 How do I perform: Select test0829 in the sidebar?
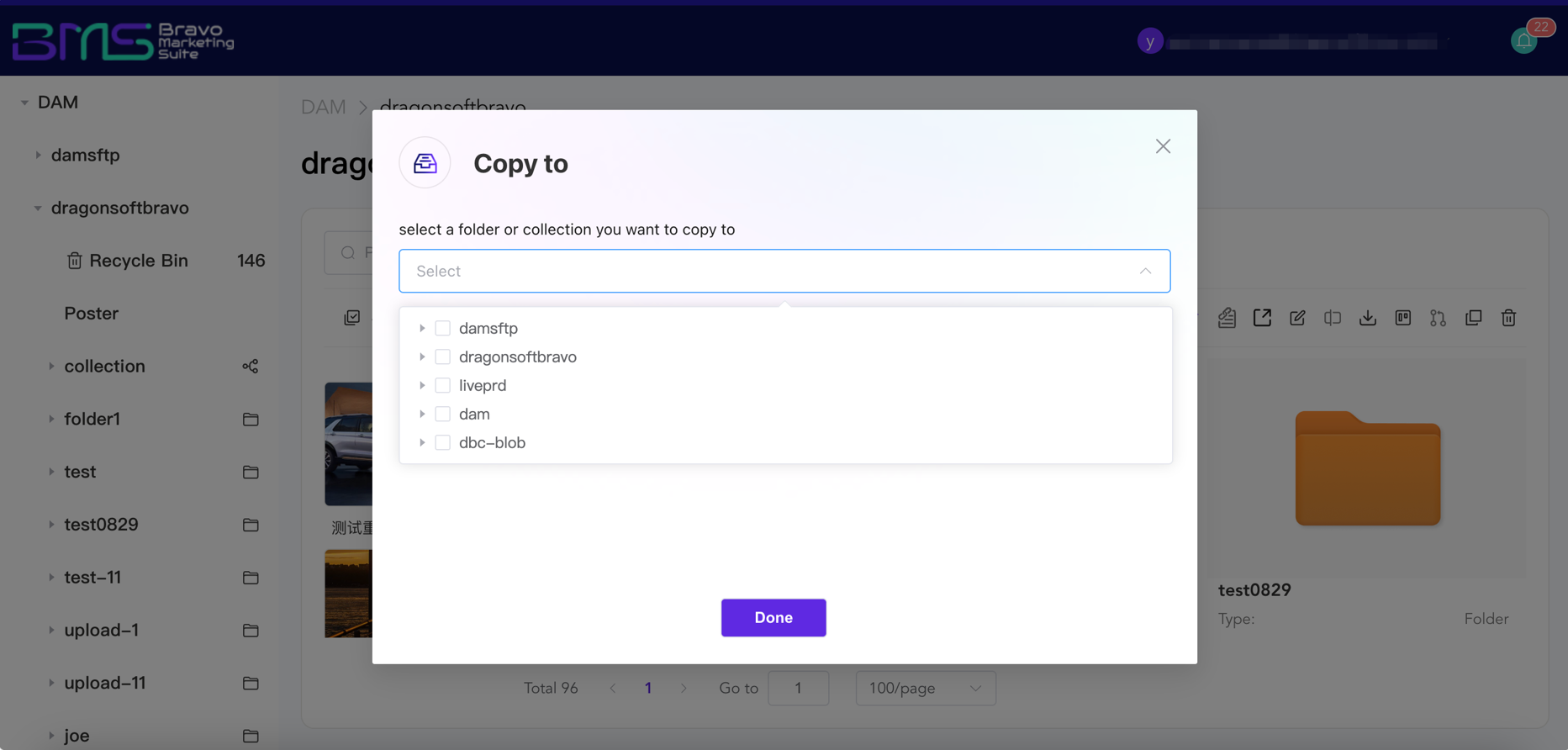(101, 525)
